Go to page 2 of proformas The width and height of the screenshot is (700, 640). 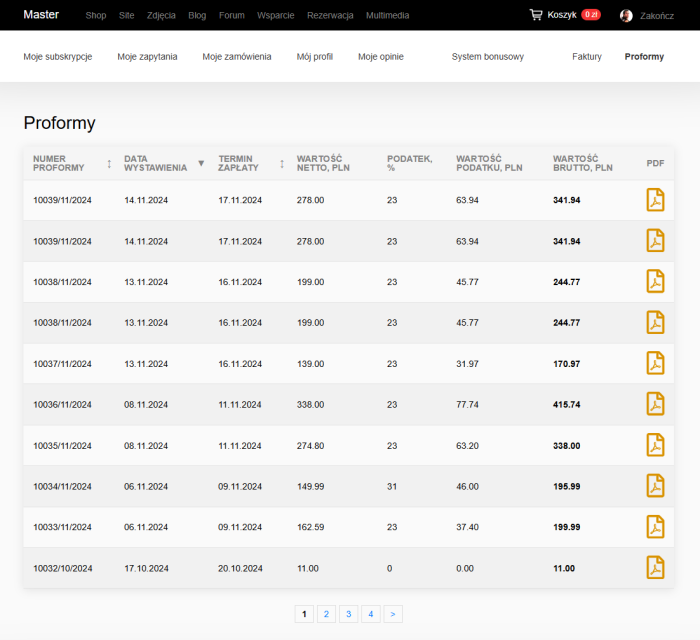pyautogui.click(x=326, y=614)
